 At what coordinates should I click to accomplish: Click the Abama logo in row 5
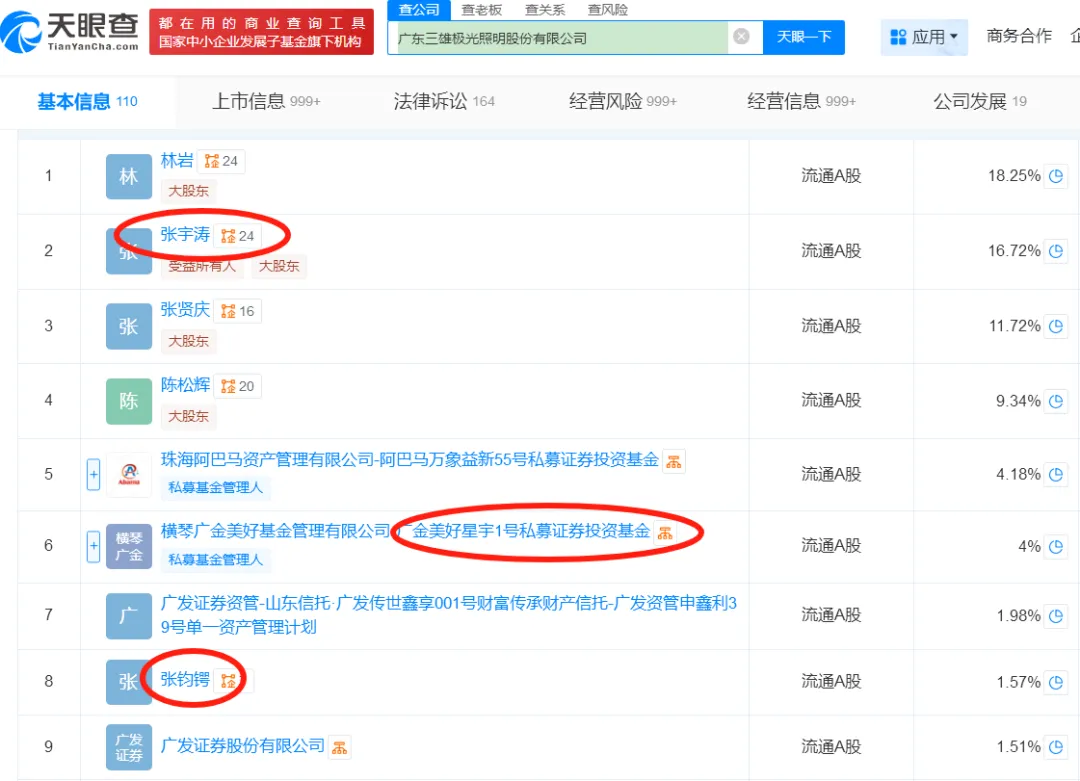129,475
